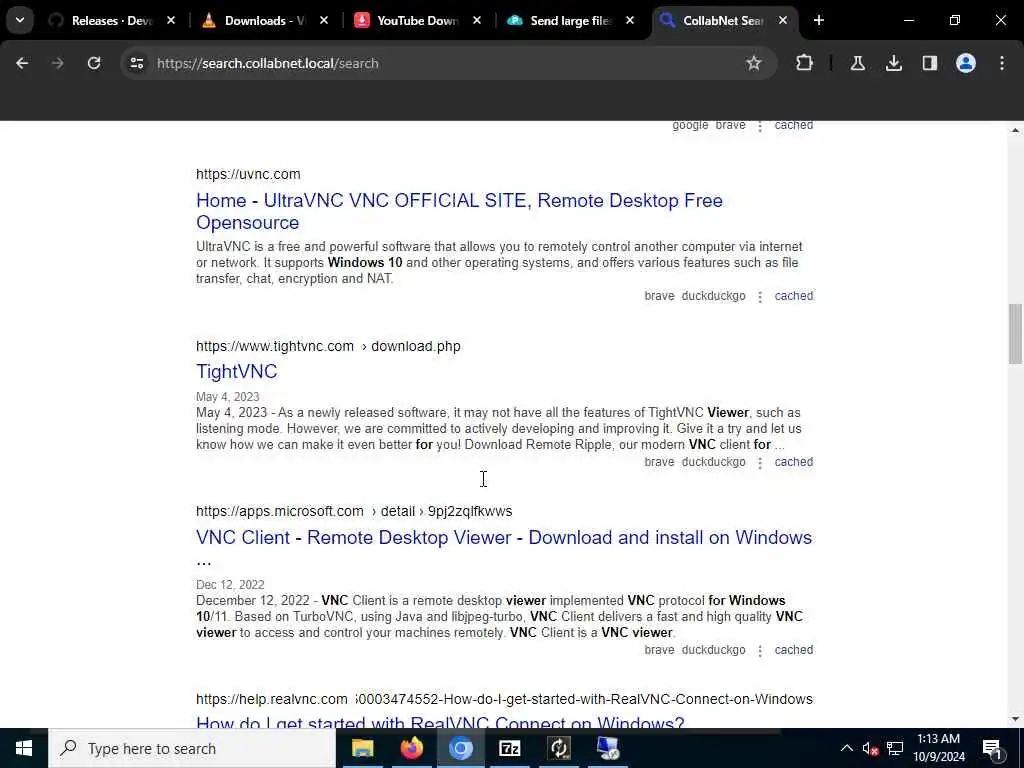Reload the current page
1024x768 pixels.
point(94,63)
